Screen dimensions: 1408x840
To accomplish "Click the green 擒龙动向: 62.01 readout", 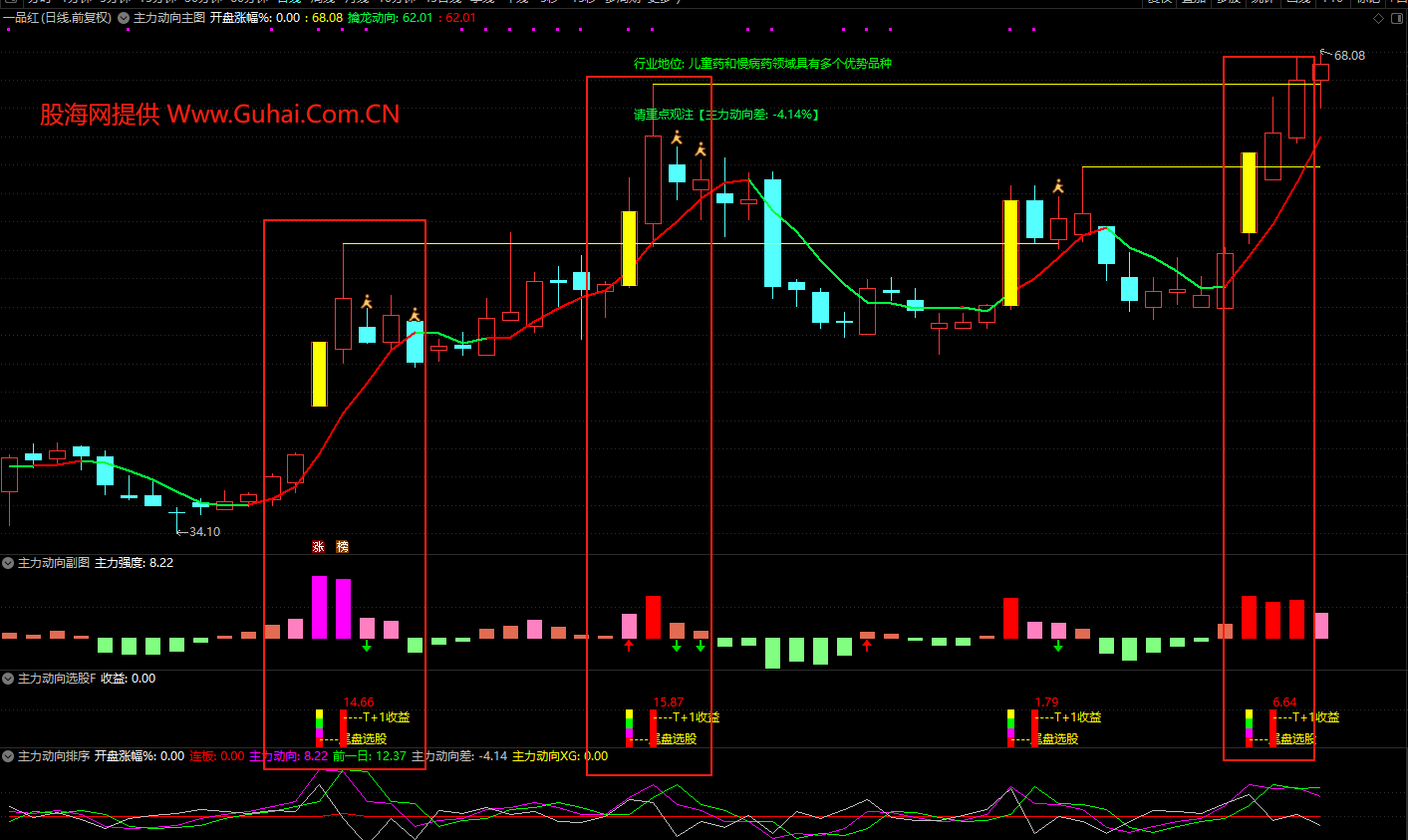I will pyautogui.click(x=391, y=18).
